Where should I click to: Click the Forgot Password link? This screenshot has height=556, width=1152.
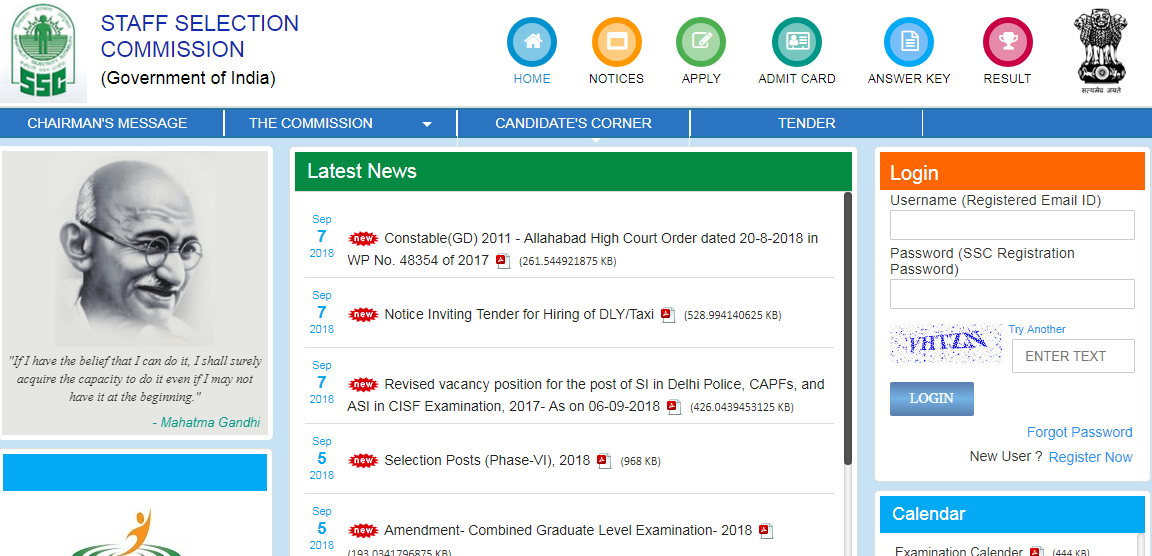1079,432
